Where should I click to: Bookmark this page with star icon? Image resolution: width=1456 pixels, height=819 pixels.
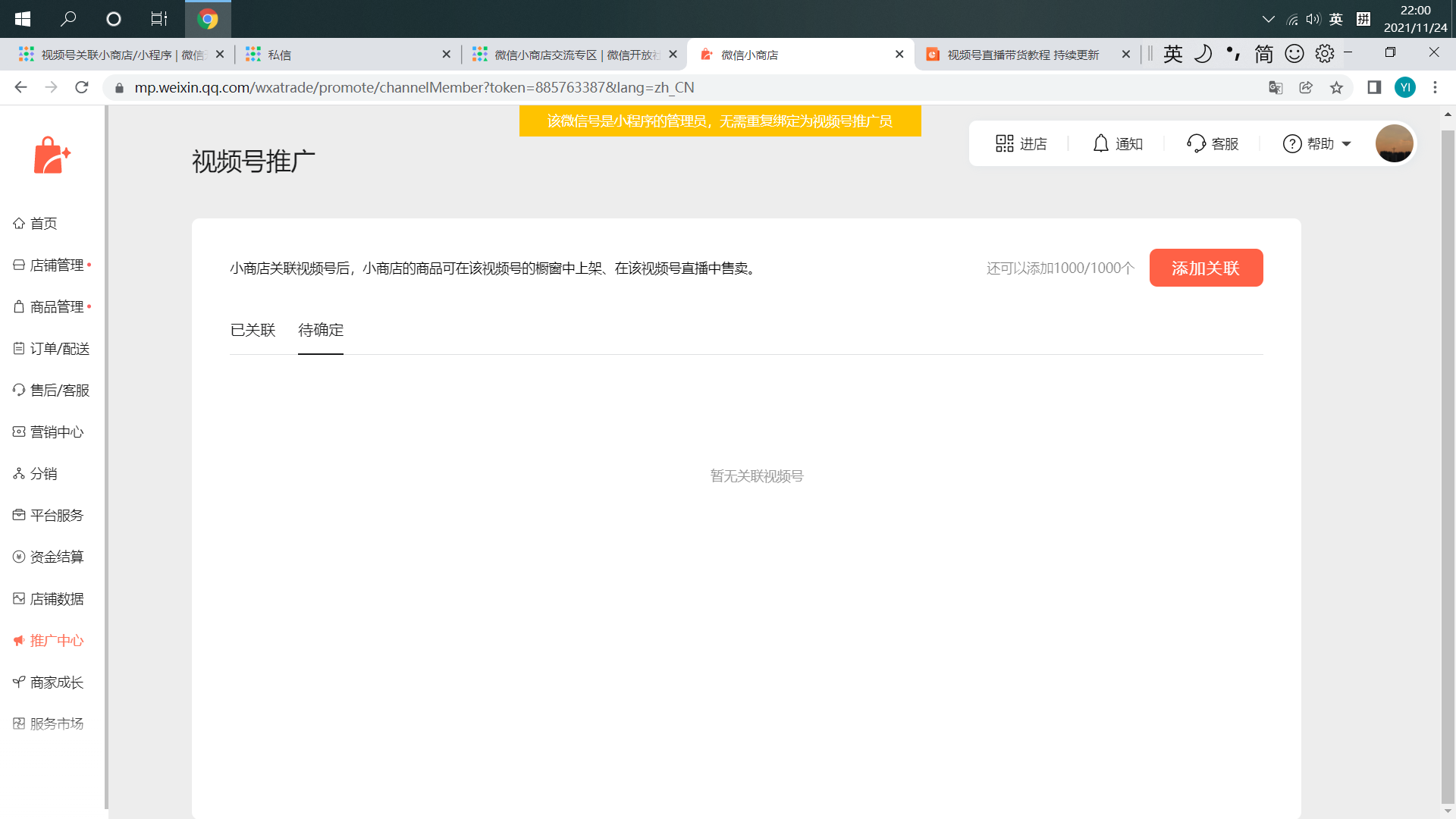pyautogui.click(x=1336, y=88)
